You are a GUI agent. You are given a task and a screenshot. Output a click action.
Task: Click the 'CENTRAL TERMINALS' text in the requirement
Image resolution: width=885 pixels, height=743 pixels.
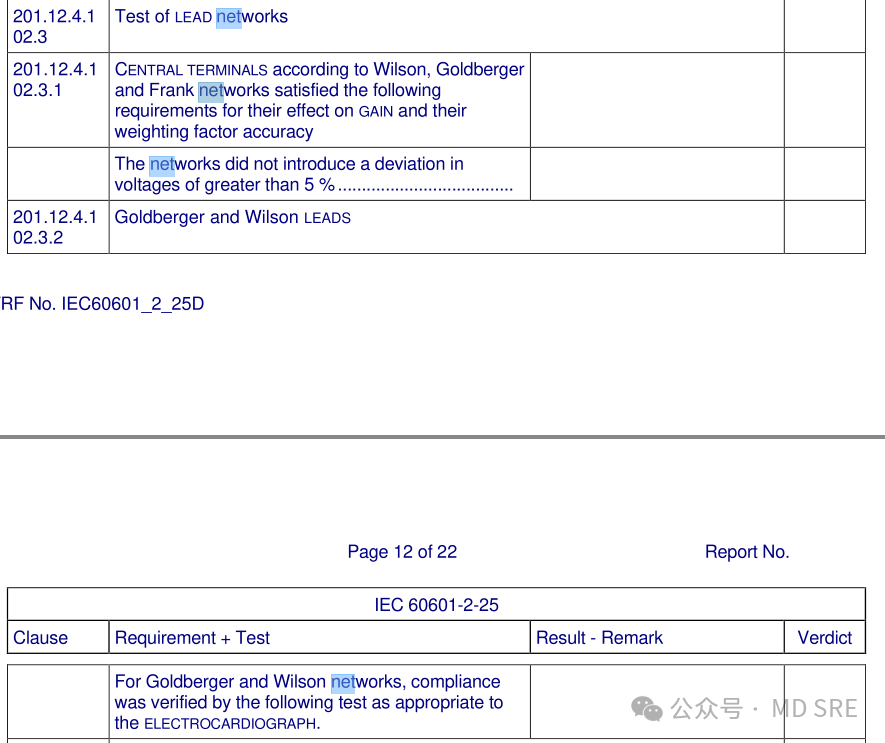[x=191, y=70]
